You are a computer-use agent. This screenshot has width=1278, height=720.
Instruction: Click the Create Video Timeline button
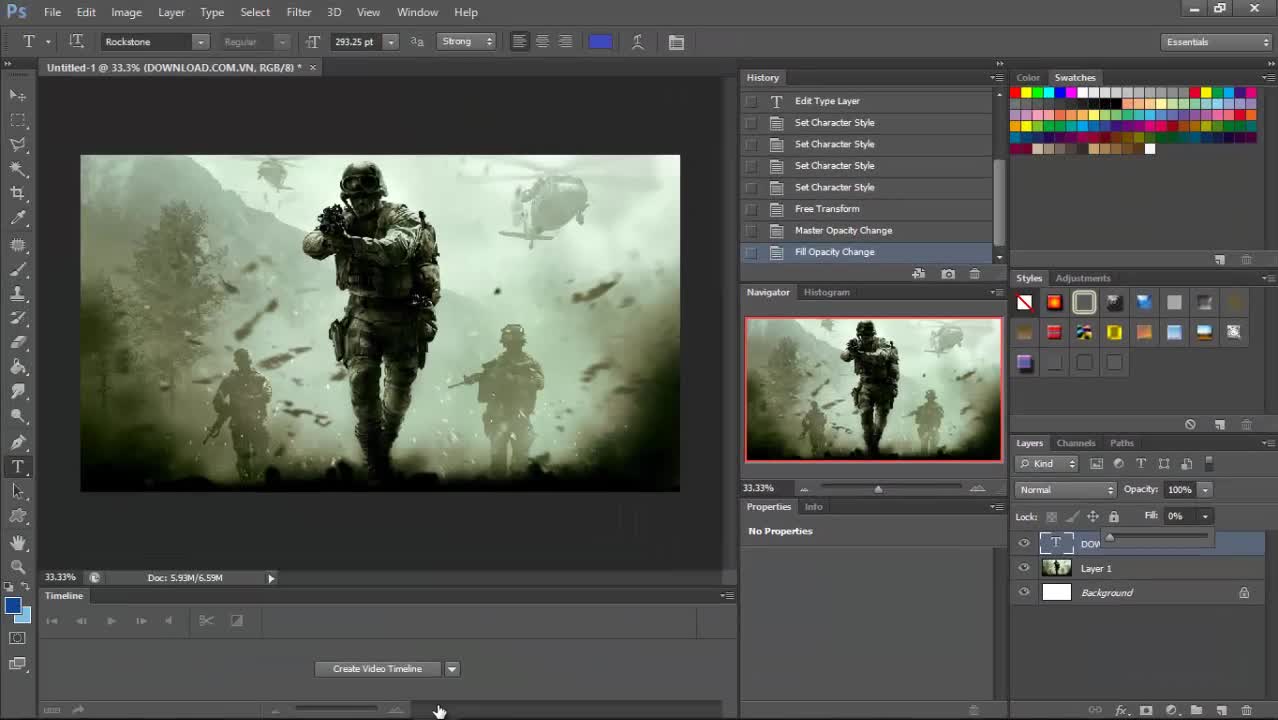377,669
